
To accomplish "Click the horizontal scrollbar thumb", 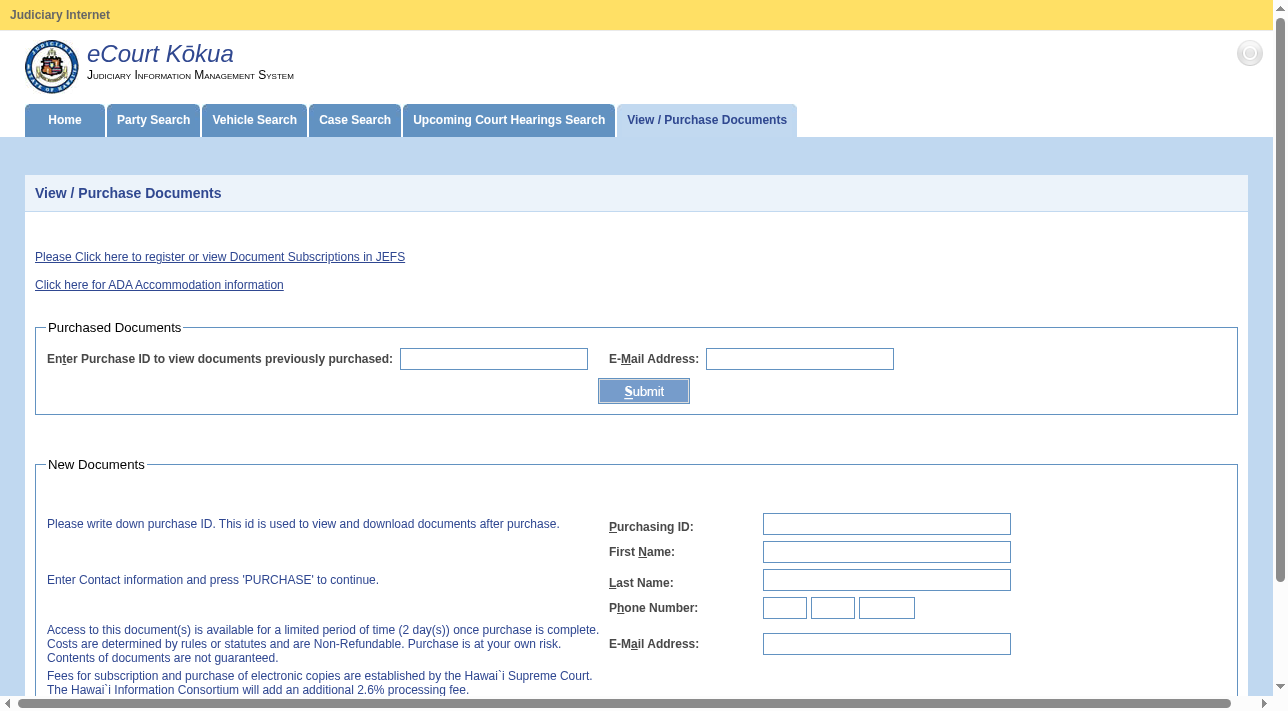I will tap(624, 704).
